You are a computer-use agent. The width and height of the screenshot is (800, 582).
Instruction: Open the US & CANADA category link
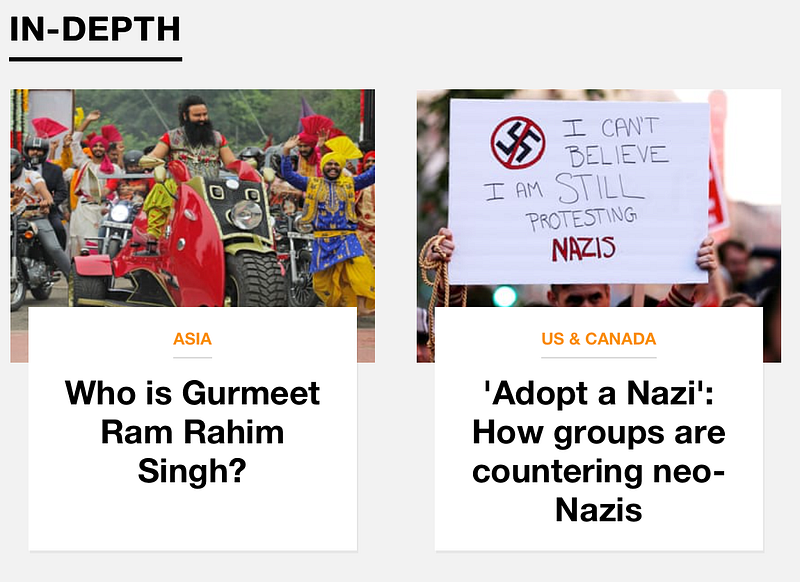598,339
